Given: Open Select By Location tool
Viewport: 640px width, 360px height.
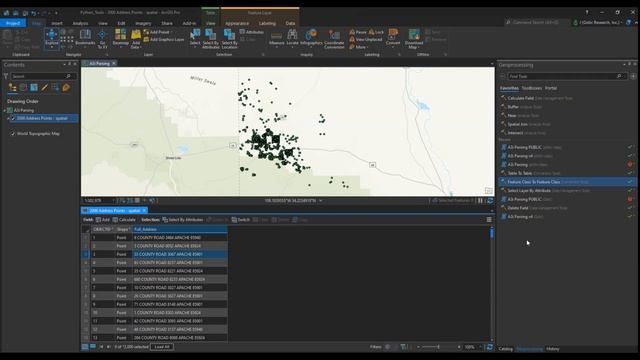Looking at the screenshot, I should 229,39.
